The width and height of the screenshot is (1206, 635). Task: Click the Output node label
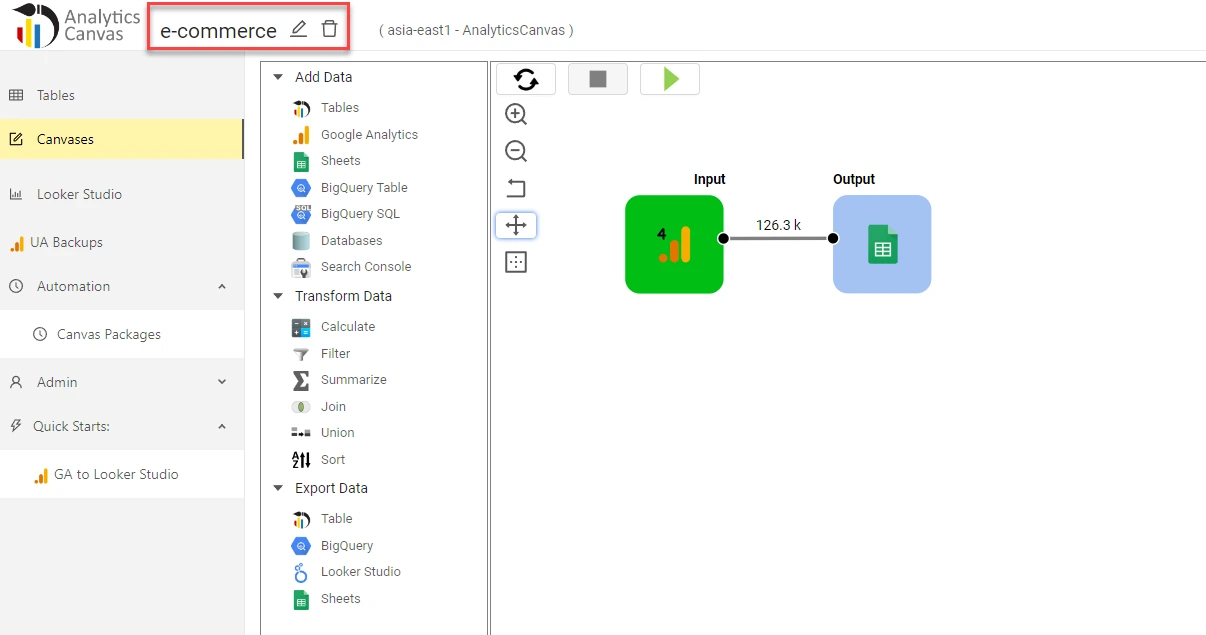click(x=854, y=179)
